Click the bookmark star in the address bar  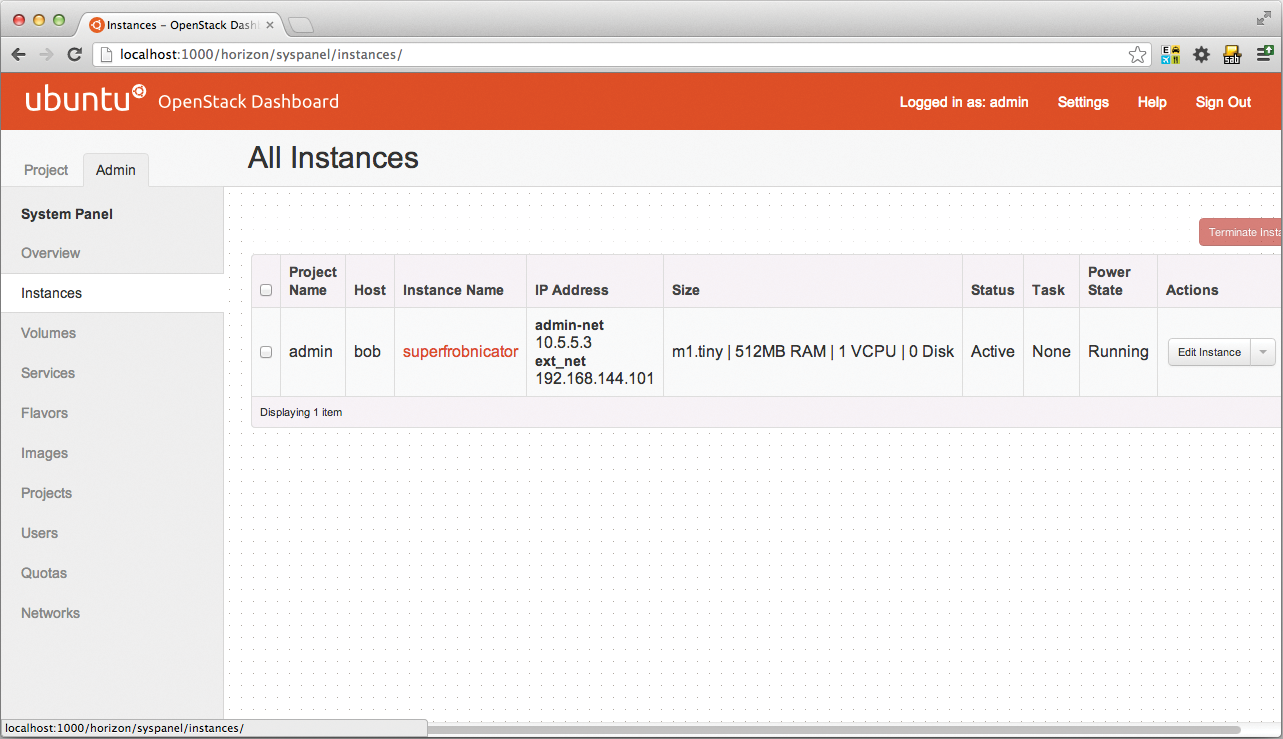click(1137, 55)
